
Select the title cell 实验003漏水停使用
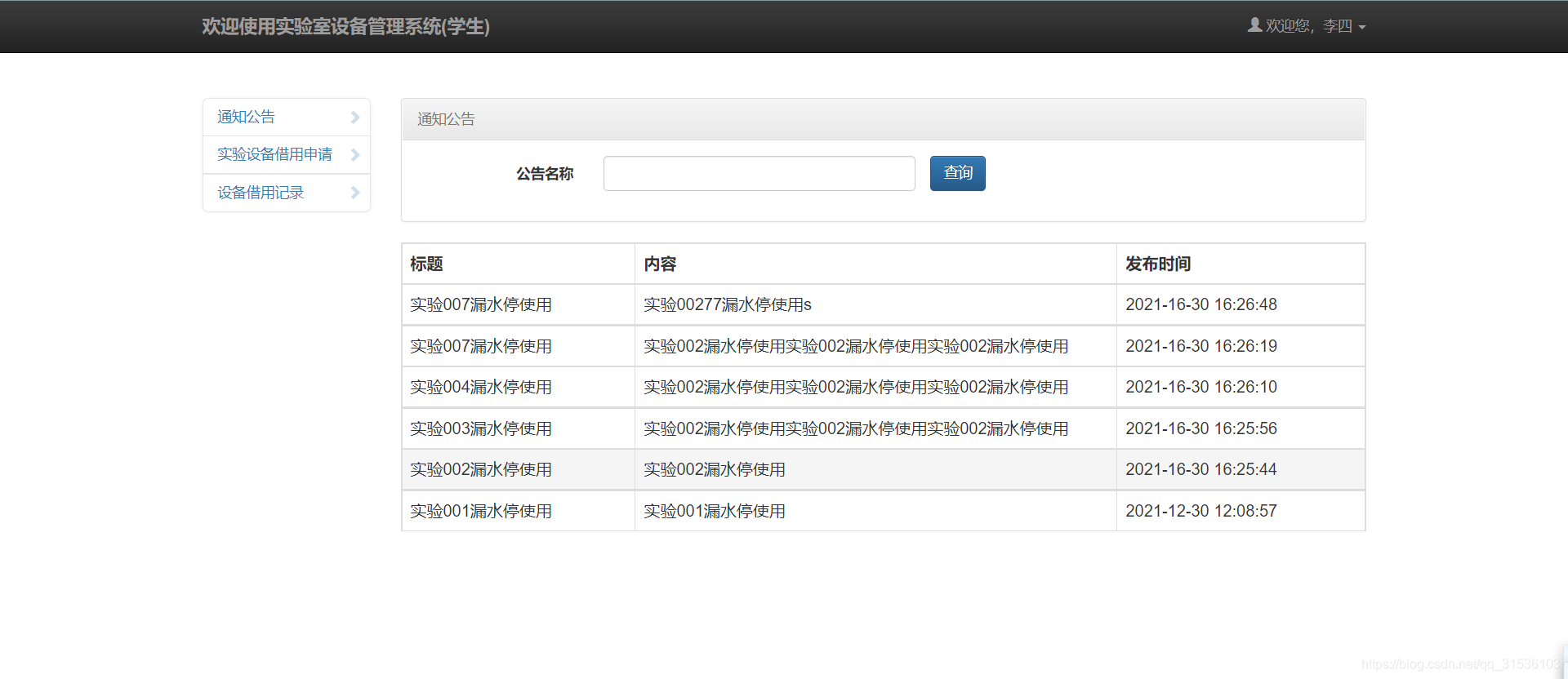pyautogui.click(x=518, y=428)
